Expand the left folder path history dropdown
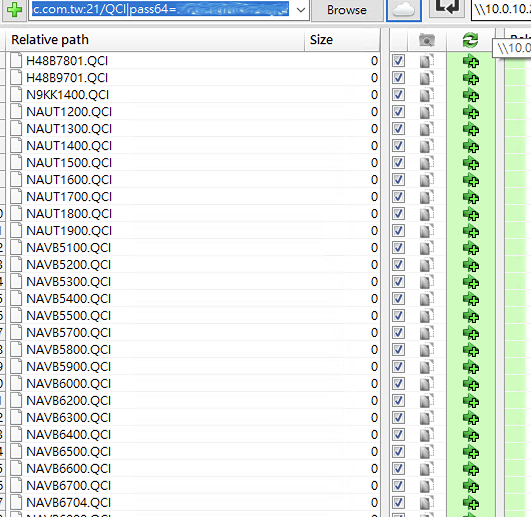The image size is (531, 517). [x=301, y=10]
